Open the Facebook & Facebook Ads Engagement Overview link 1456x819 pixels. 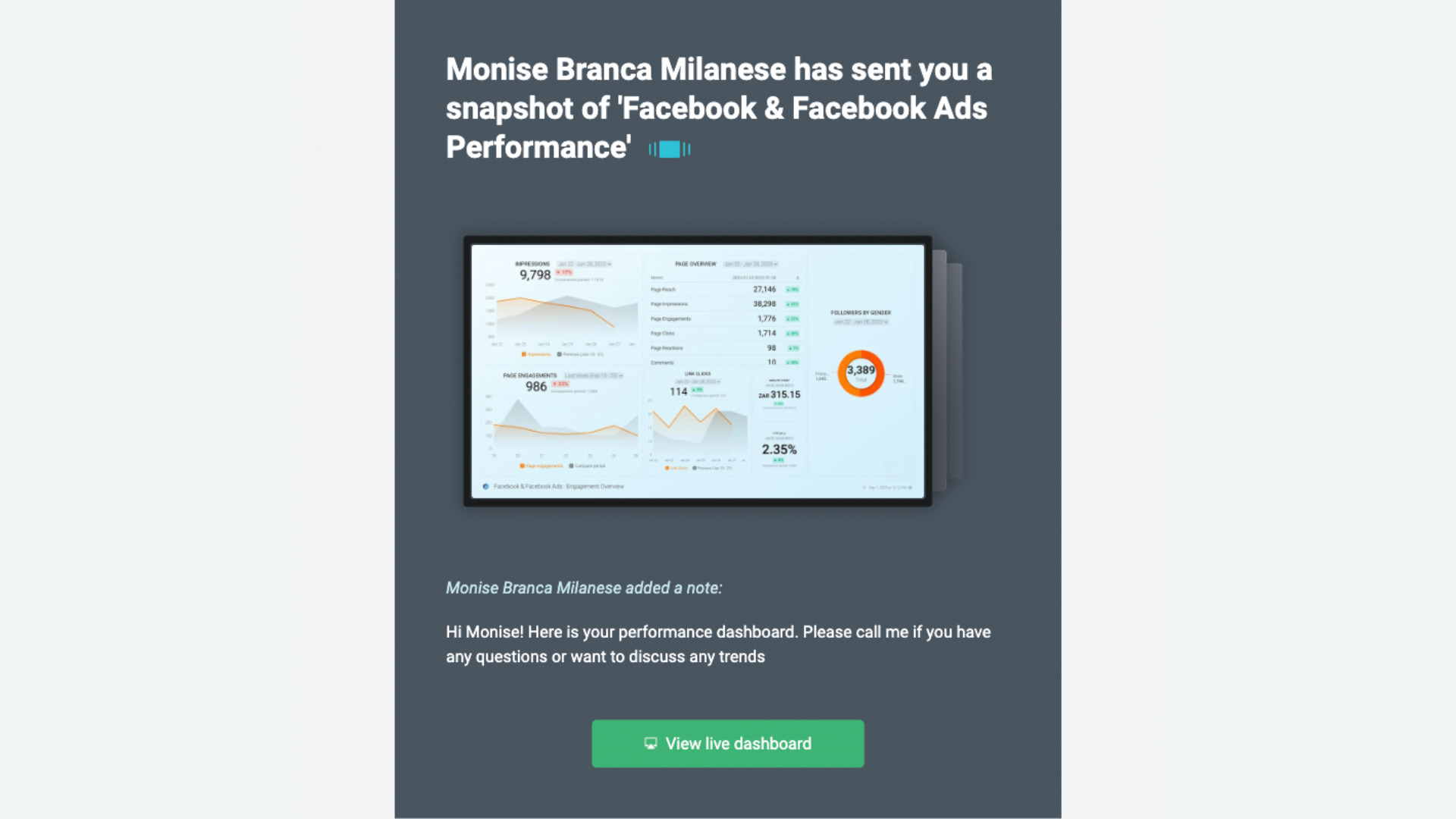(x=559, y=486)
